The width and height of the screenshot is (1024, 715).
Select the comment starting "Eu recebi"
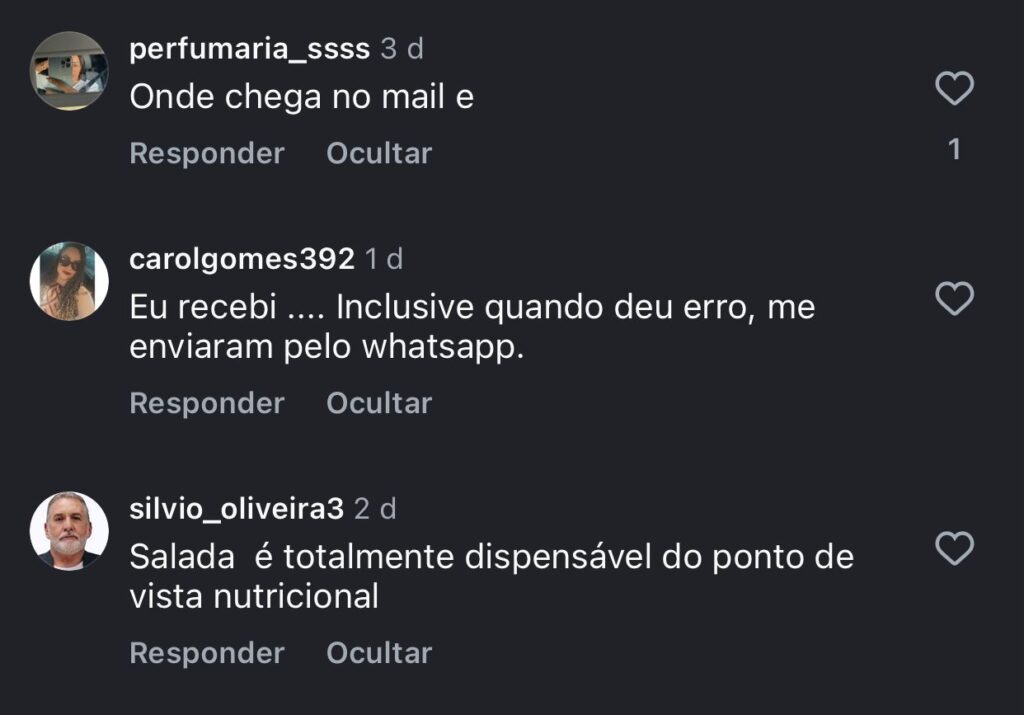click(x=472, y=326)
